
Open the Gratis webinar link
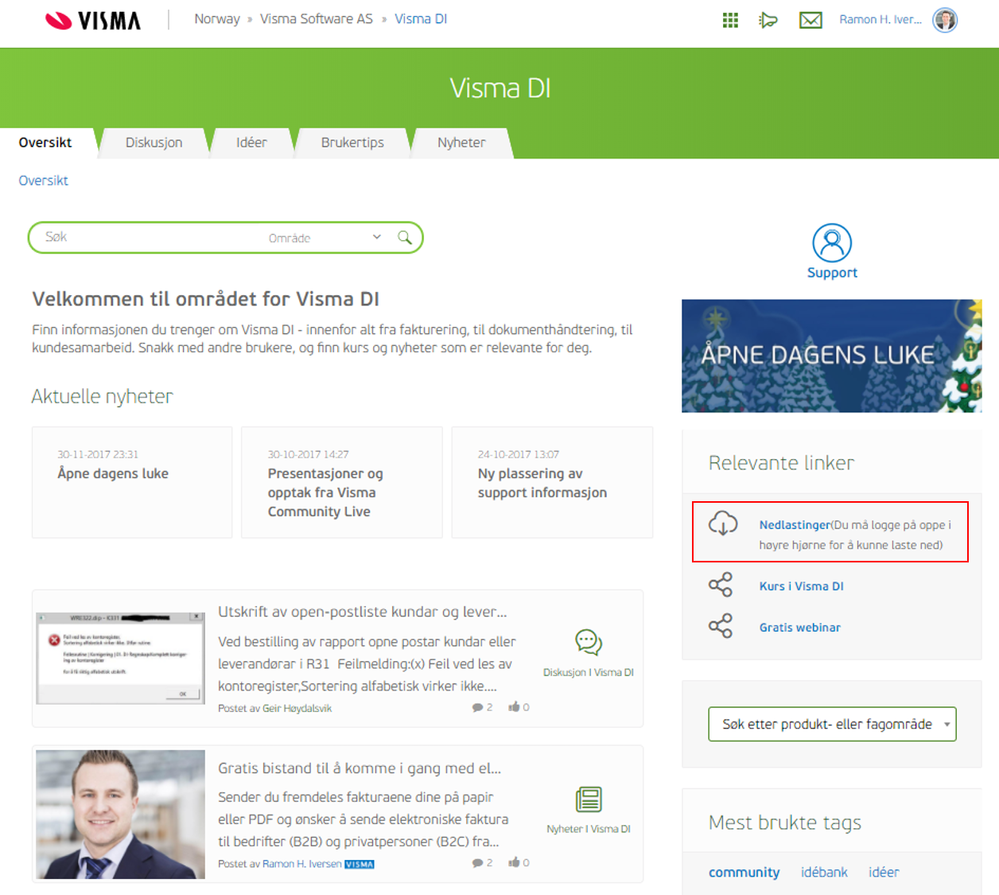pos(800,627)
